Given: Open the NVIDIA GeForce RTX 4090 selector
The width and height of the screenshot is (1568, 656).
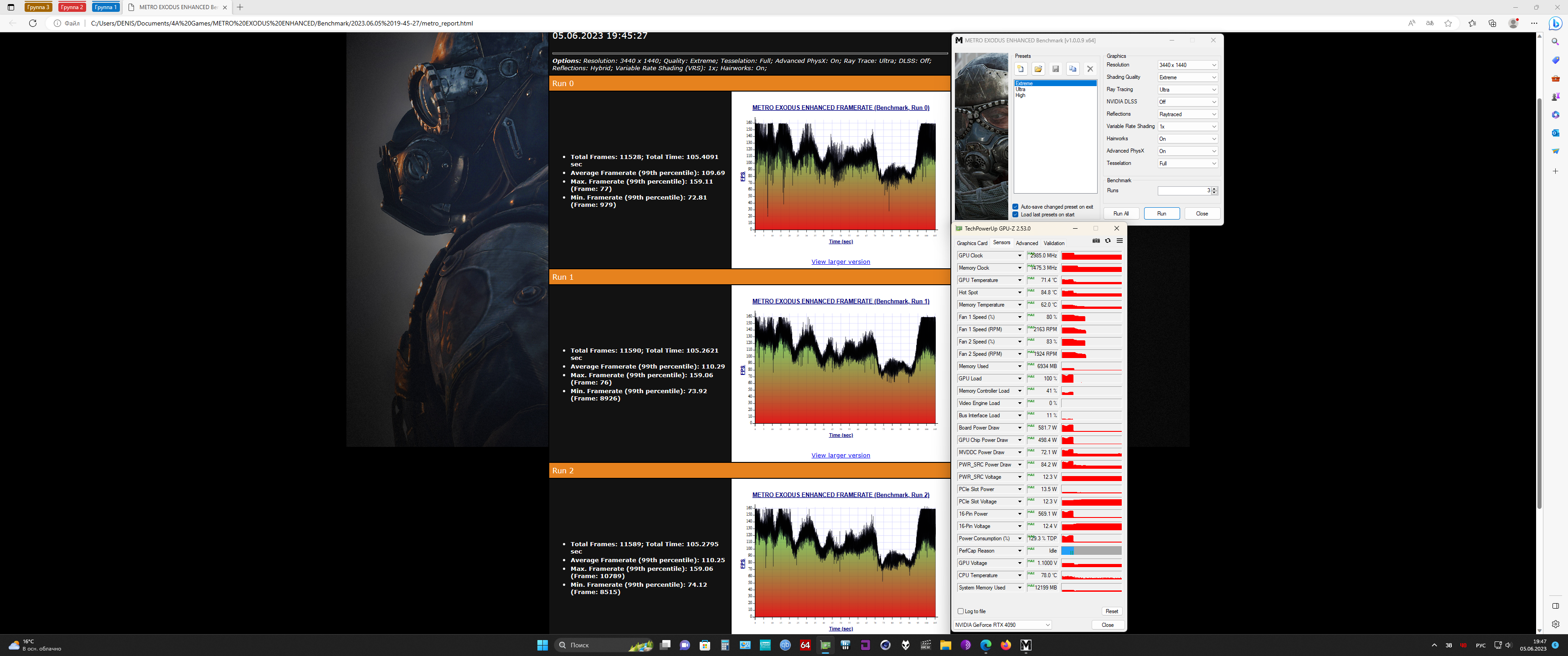Looking at the screenshot, I should pyautogui.click(x=1002, y=625).
